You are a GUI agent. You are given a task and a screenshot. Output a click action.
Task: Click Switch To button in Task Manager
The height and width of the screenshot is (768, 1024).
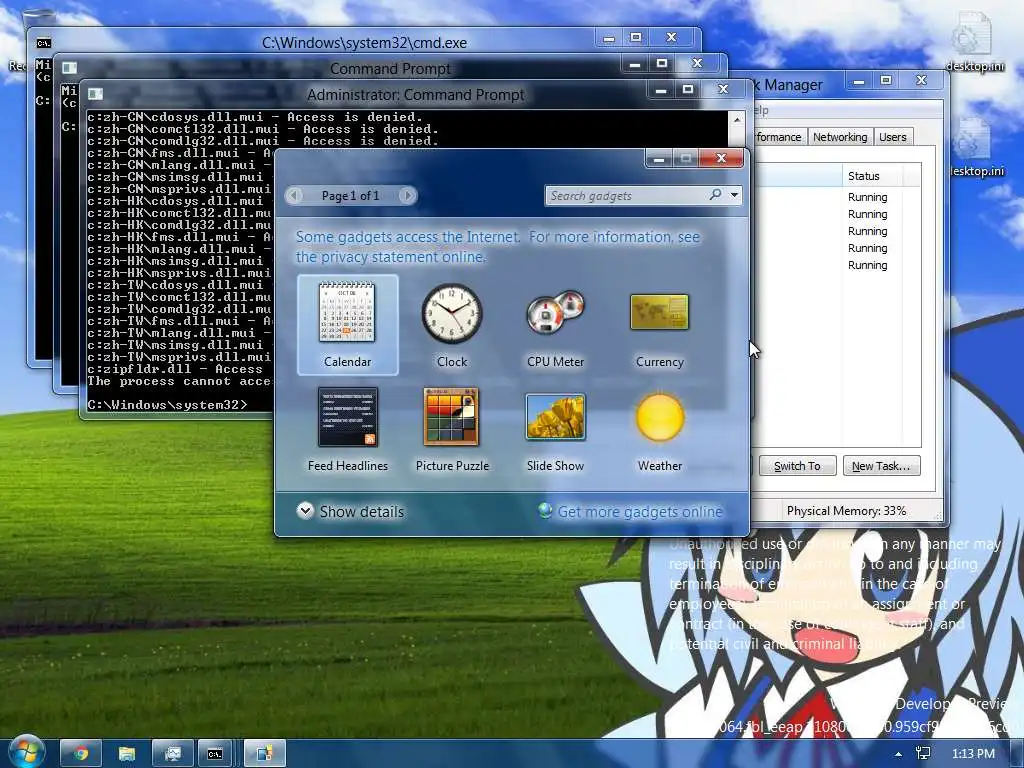click(797, 466)
